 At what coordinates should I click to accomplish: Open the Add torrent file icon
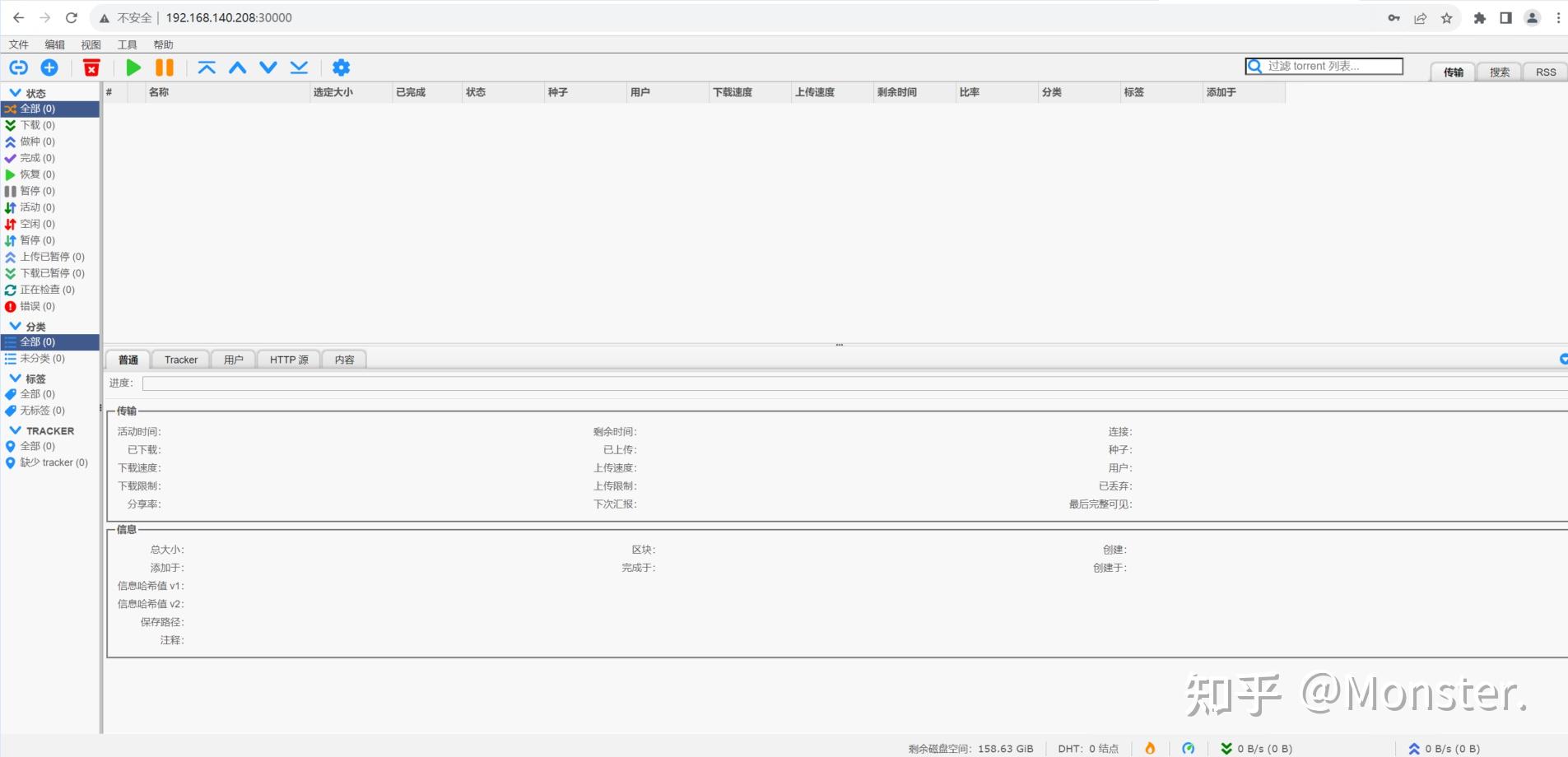click(x=49, y=67)
